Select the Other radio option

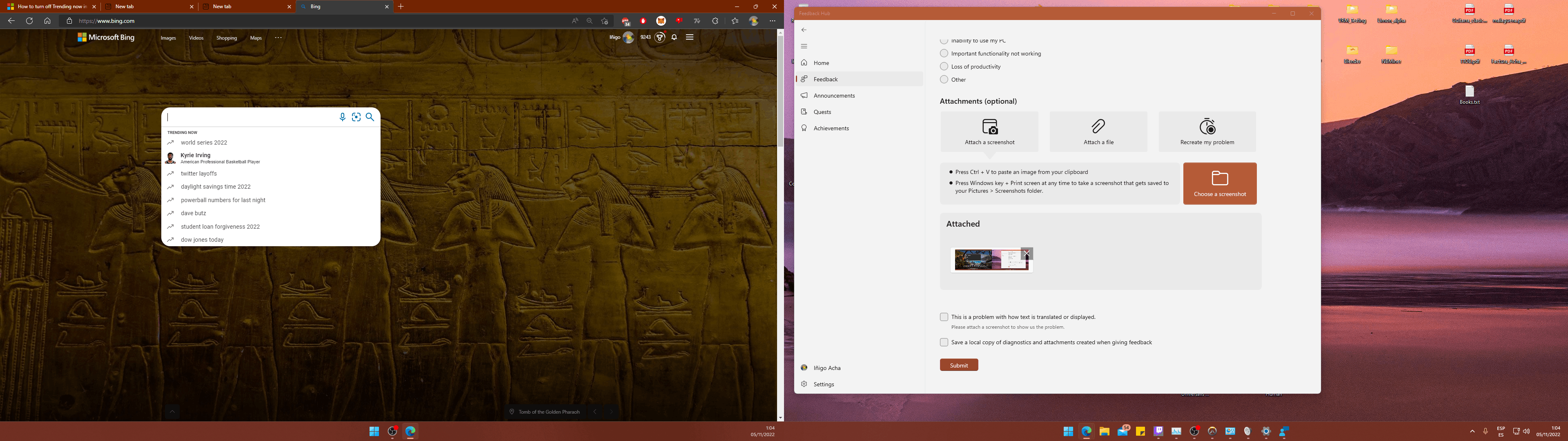(x=944, y=79)
